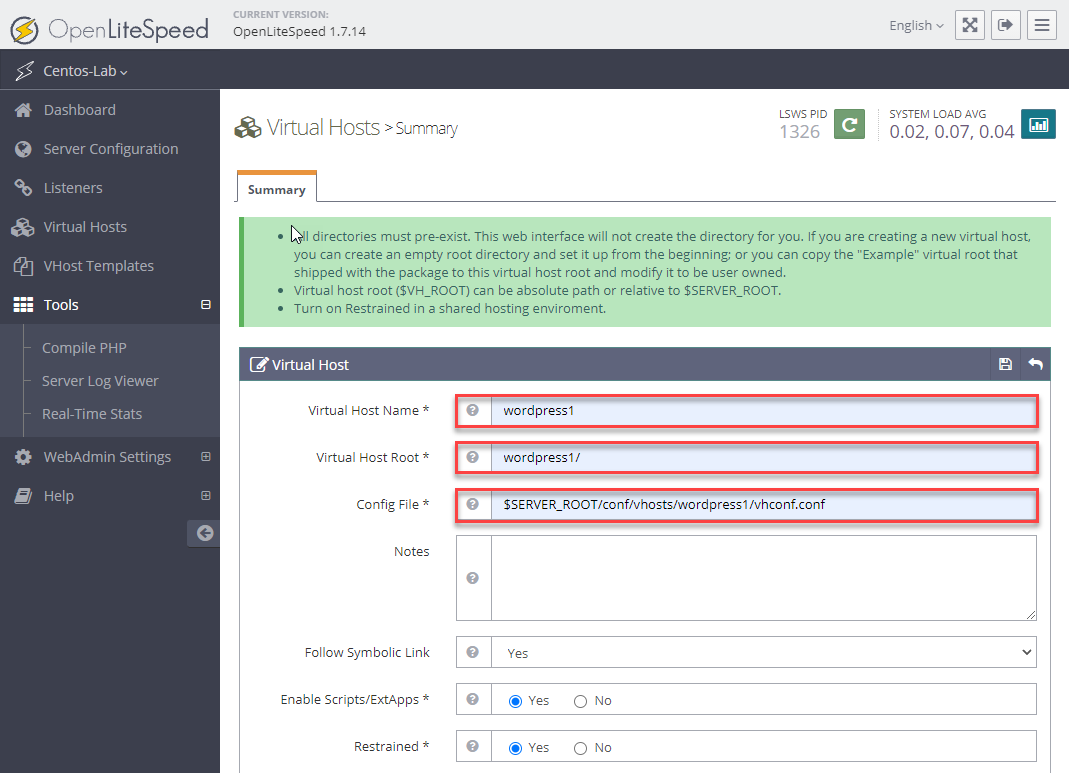Expand the WebAdmin Settings section
The height and width of the screenshot is (773, 1069).
206,457
